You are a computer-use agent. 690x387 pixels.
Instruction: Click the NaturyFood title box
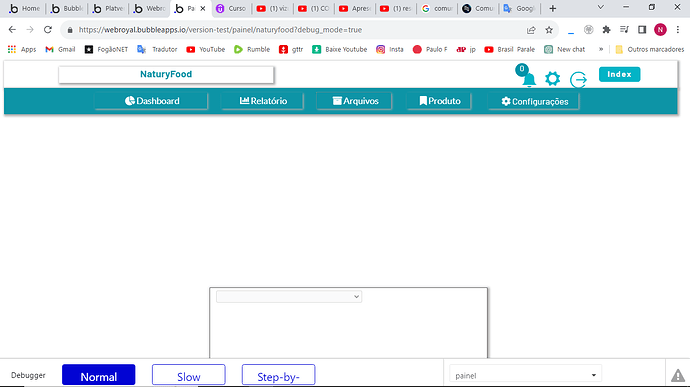click(x=166, y=74)
